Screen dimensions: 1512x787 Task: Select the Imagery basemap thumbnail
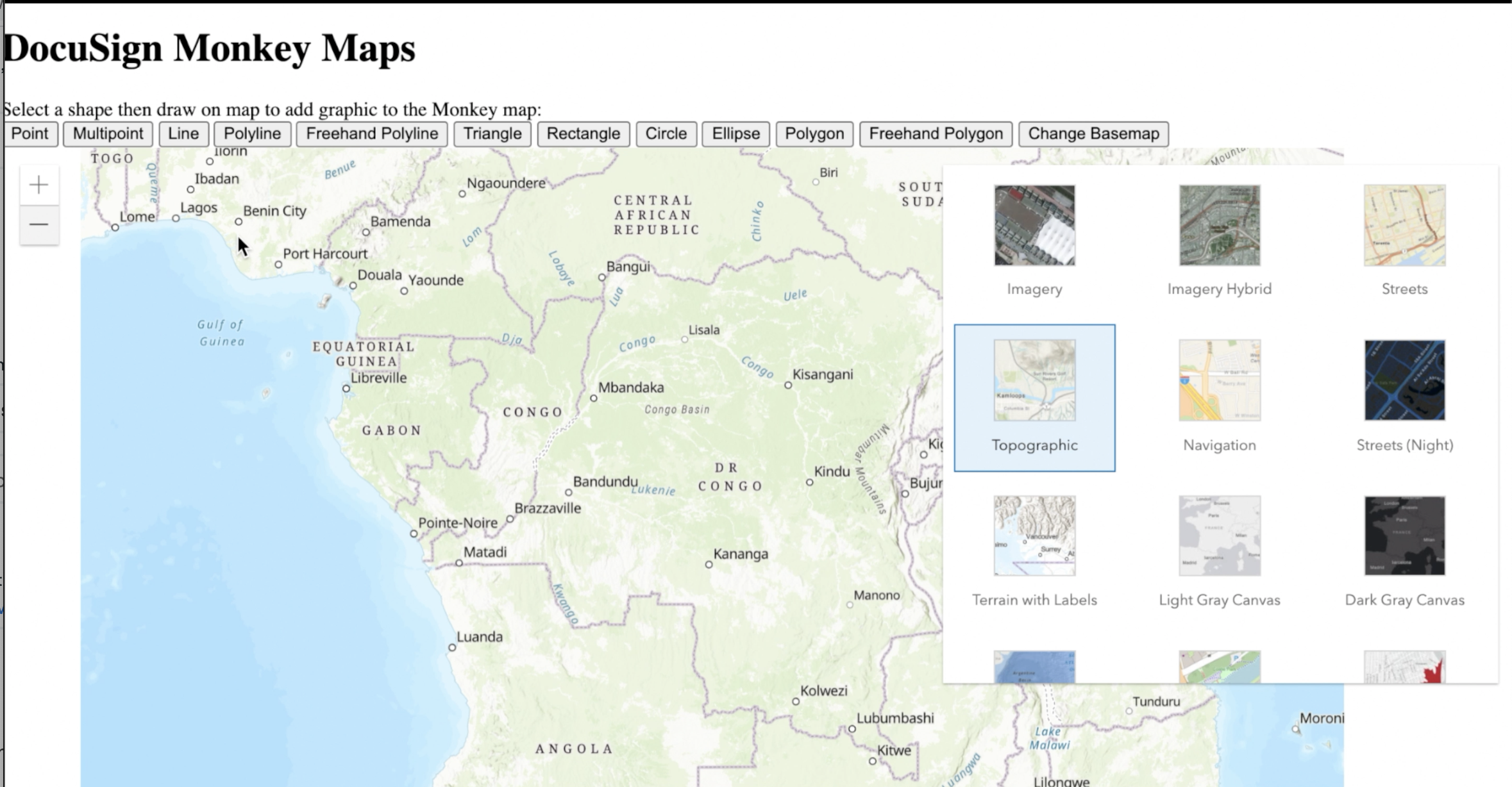tap(1034, 226)
